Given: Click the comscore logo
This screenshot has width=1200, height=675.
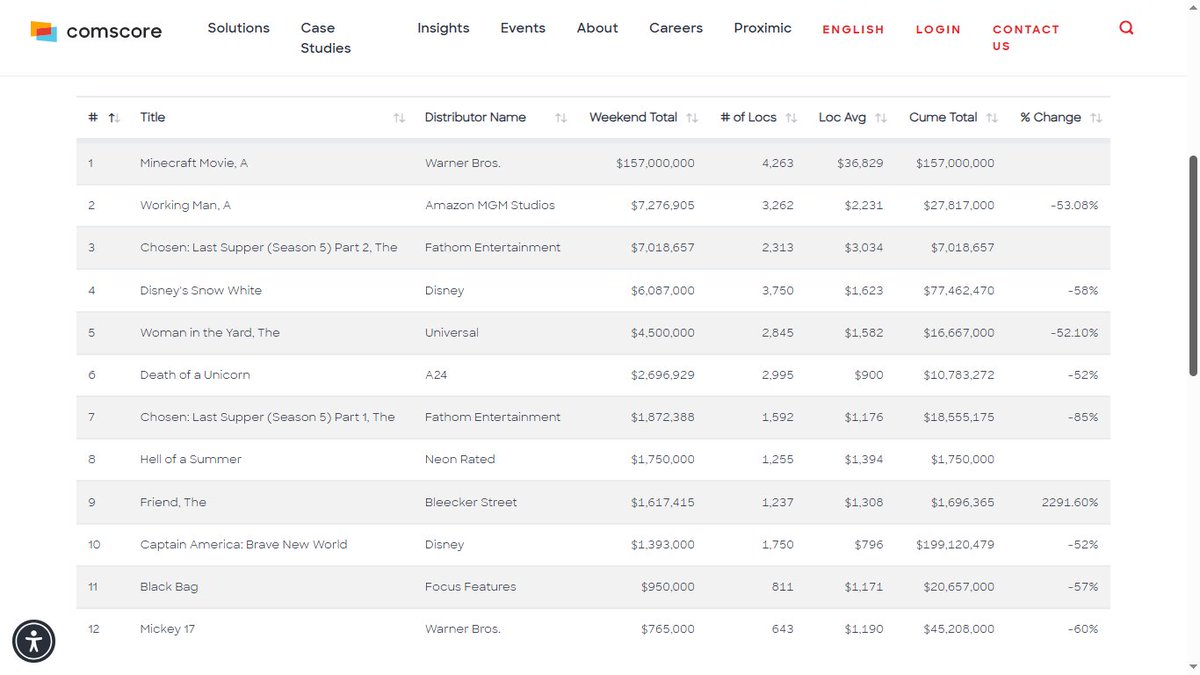Looking at the screenshot, I should (96, 31).
